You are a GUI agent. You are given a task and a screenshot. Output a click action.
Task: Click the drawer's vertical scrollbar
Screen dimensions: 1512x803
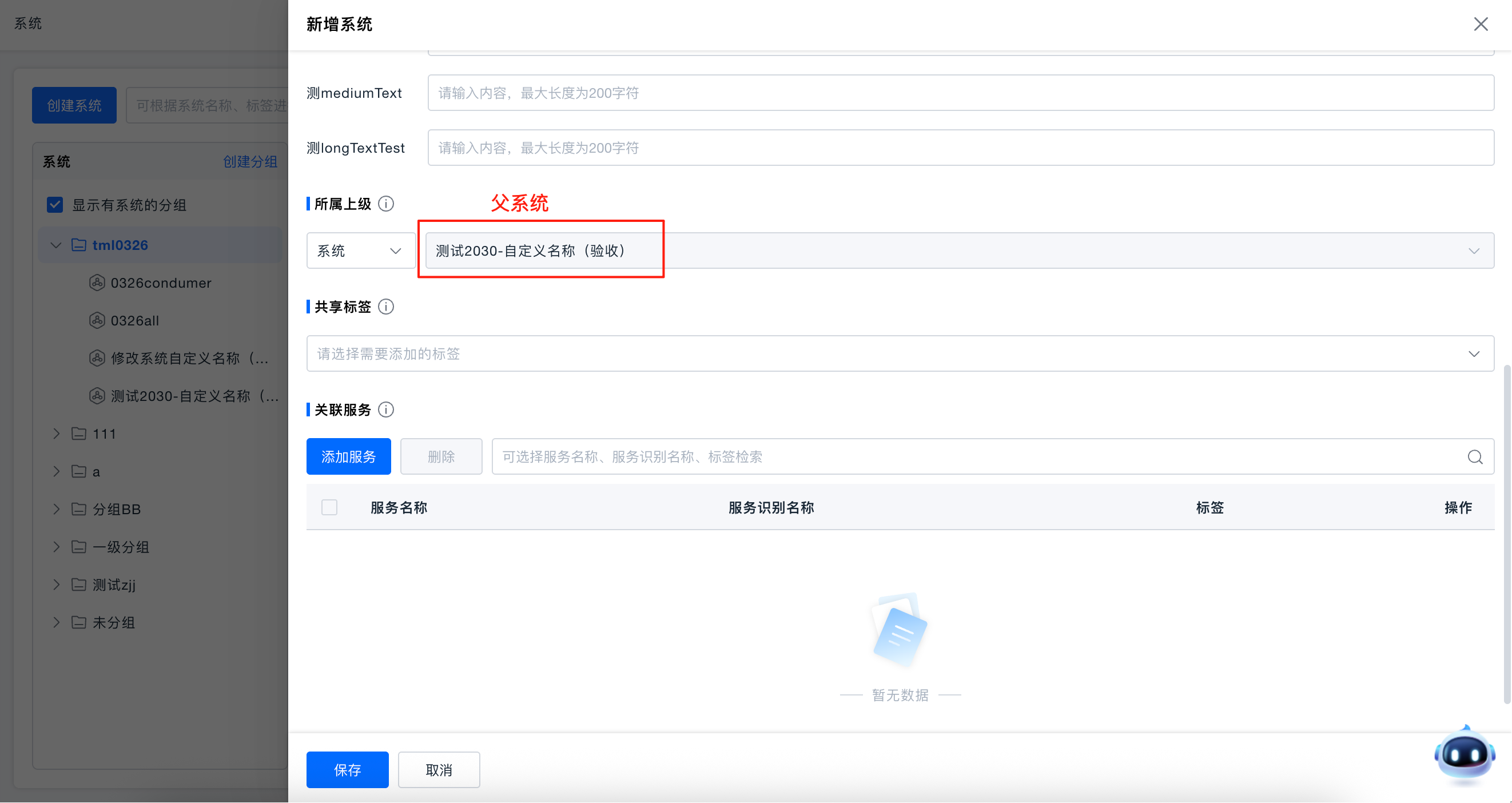pos(1507,534)
